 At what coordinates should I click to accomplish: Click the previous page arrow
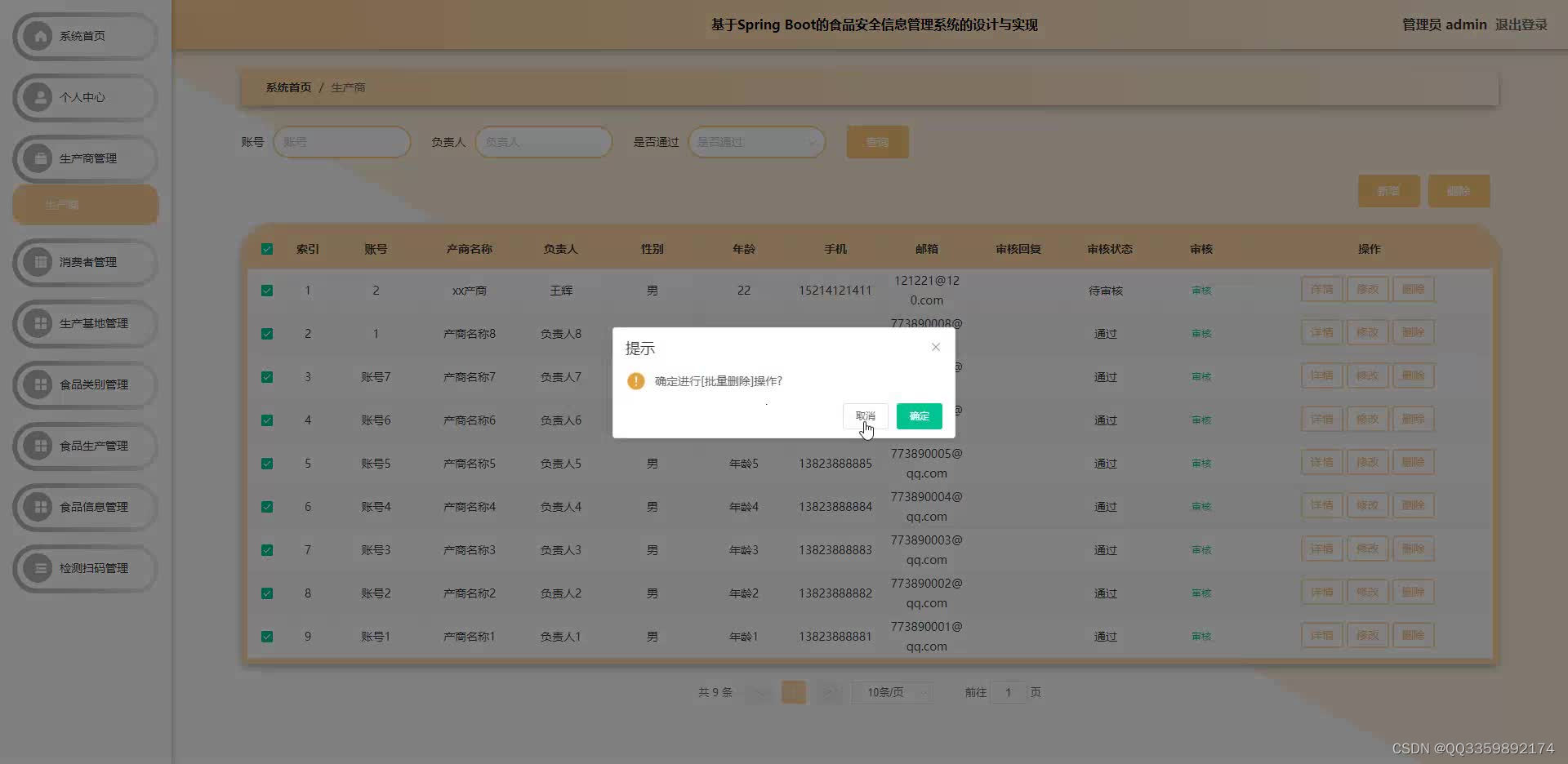point(760,692)
